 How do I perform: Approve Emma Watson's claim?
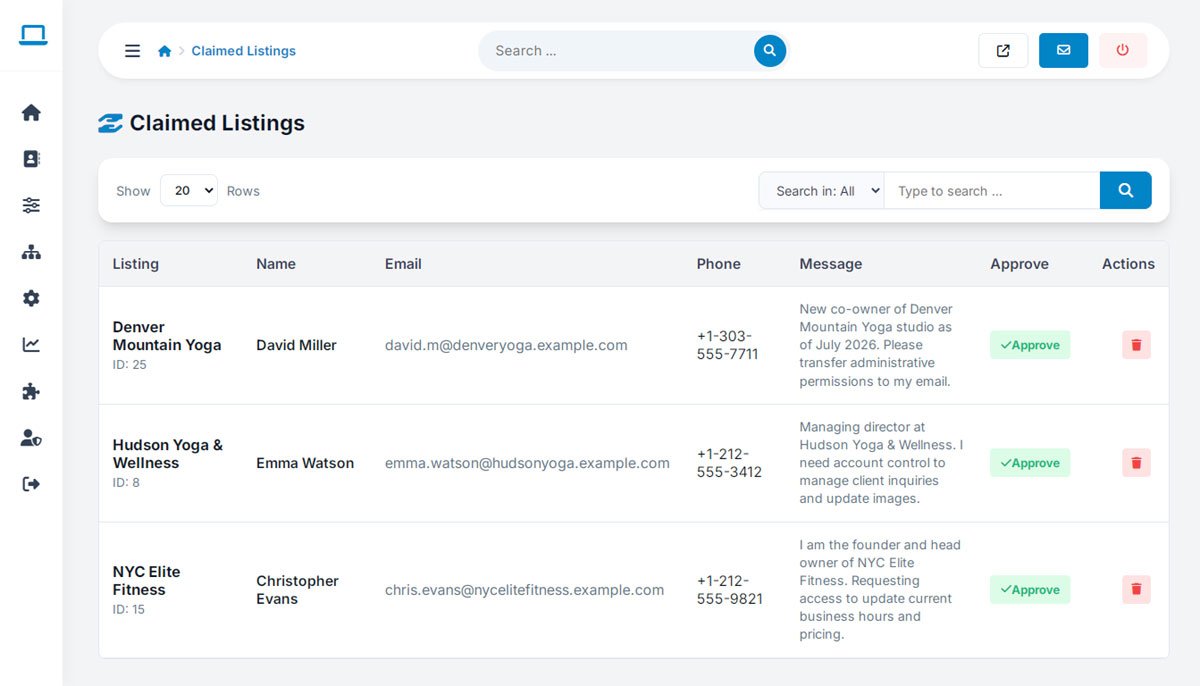(x=1030, y=463)
